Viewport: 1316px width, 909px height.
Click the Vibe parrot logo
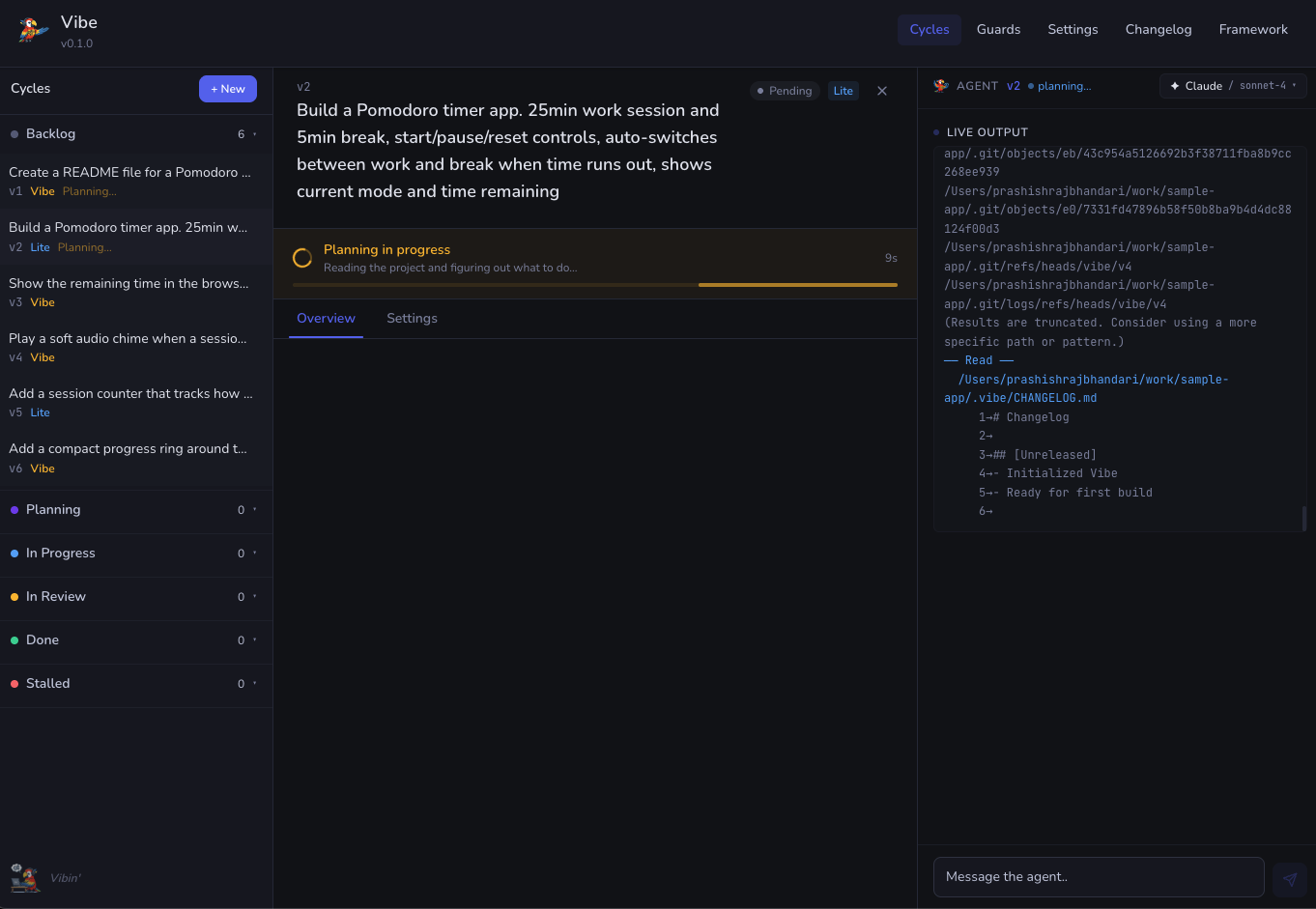coord(30,28)
